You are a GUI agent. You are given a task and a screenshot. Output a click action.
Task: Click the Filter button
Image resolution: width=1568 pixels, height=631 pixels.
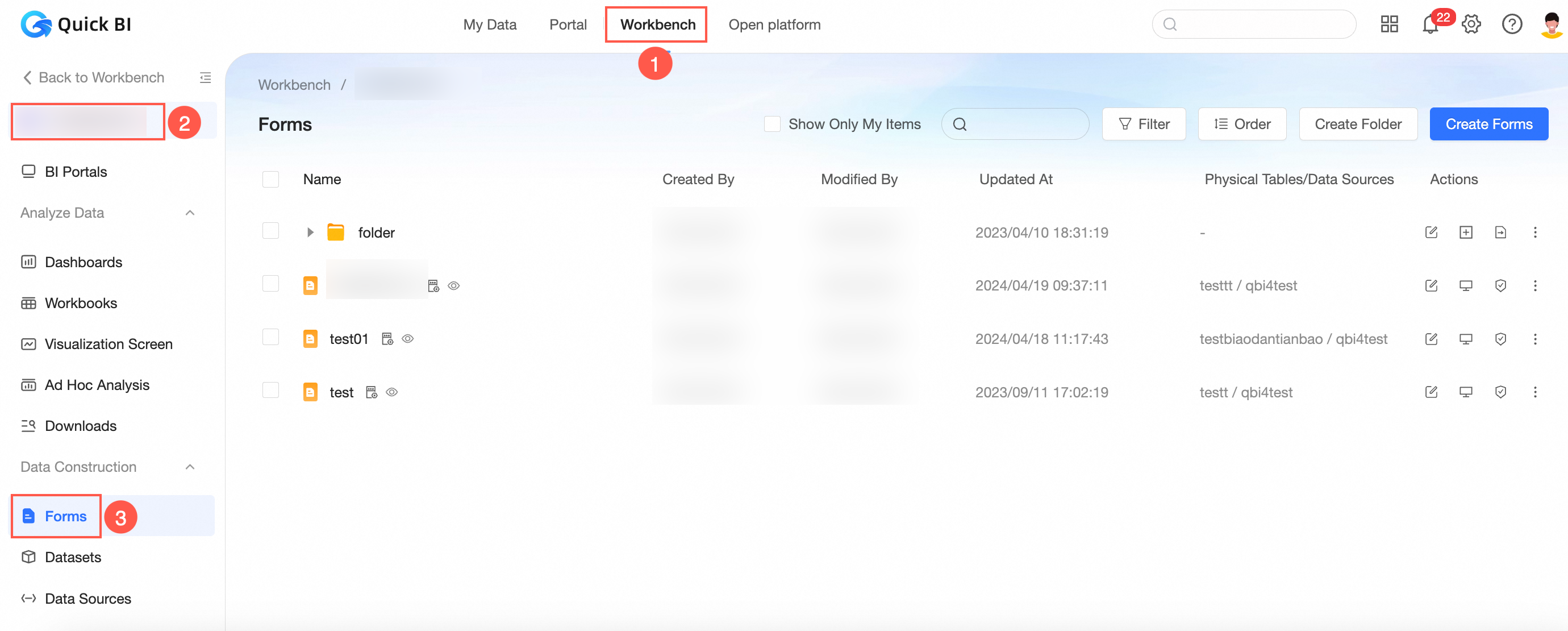pos(1143,124)
